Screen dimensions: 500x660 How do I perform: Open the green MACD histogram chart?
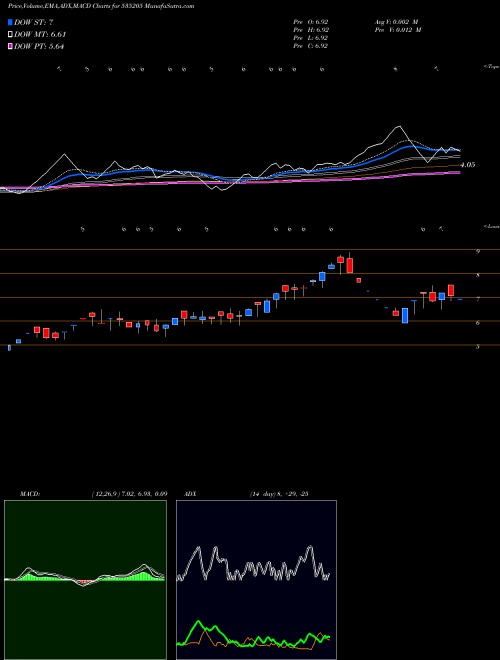pos(85,580)
